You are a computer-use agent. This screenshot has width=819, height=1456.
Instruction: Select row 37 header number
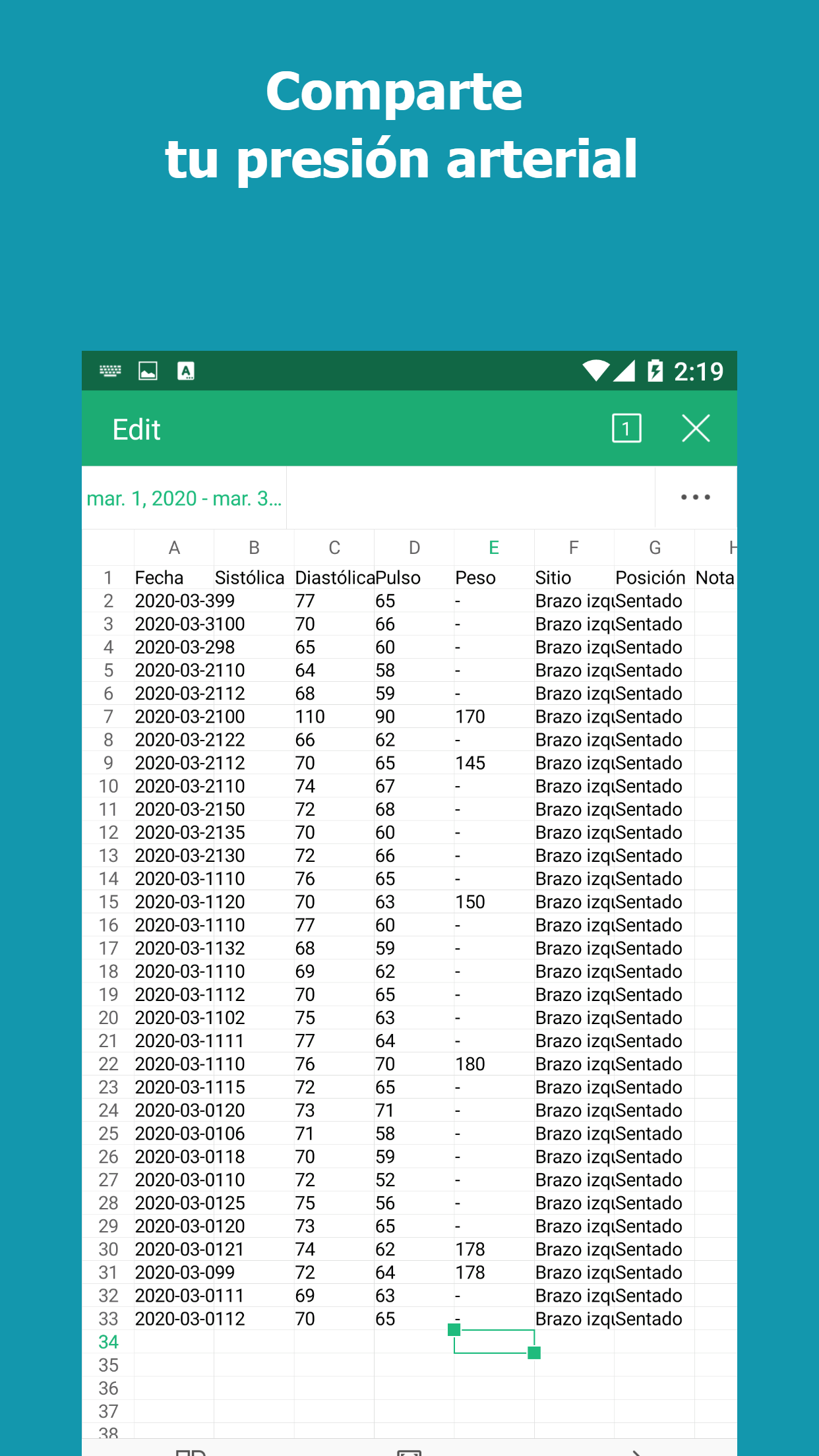coord(108,1411)
